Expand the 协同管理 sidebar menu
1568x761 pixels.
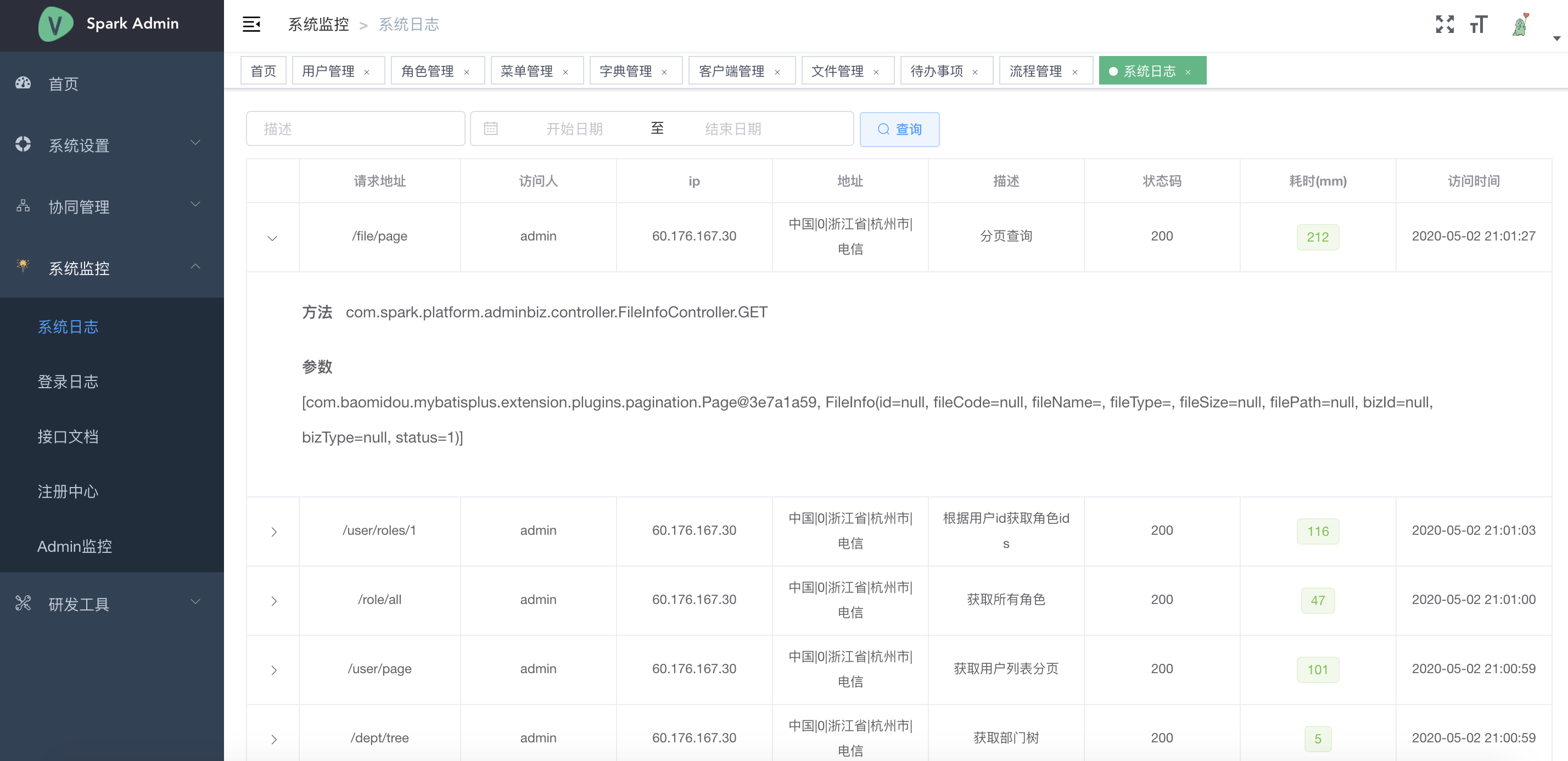195,205
